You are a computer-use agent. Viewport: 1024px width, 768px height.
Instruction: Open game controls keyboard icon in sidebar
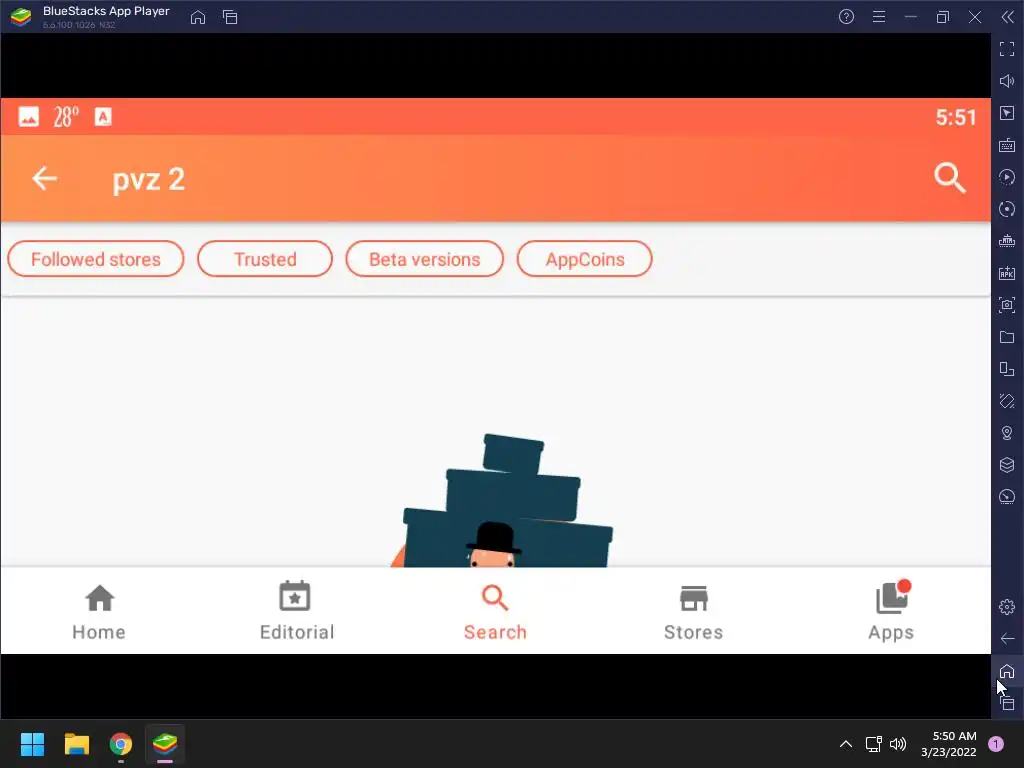tap(1007, 145)
